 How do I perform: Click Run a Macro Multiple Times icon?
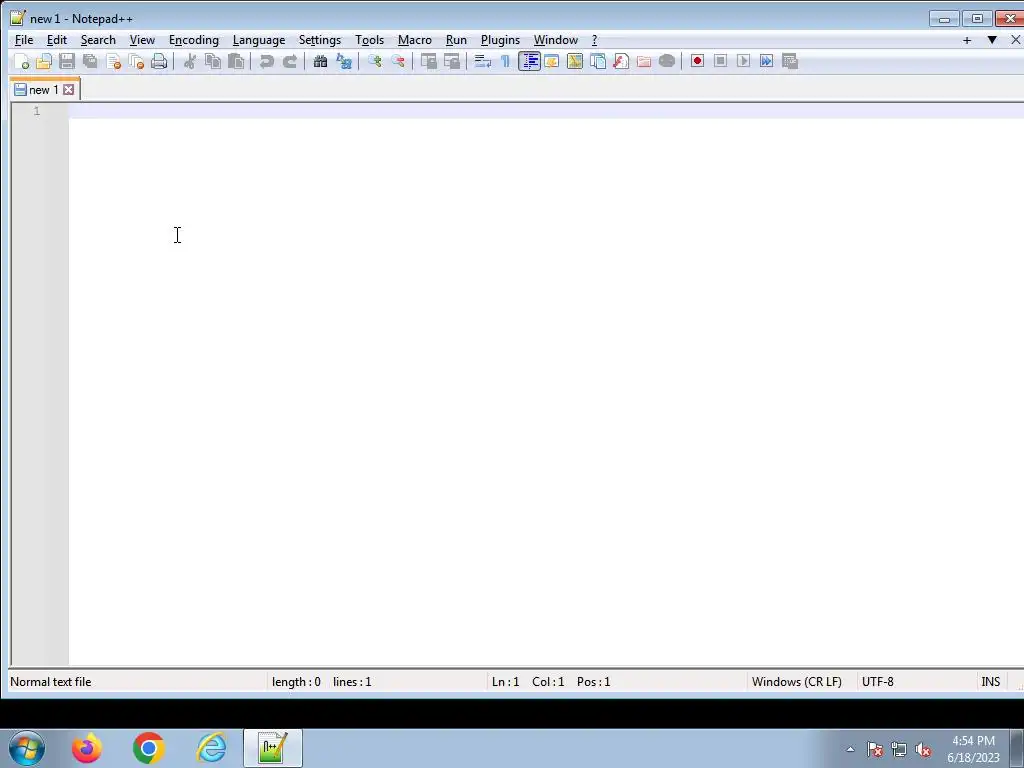point(767,61)
